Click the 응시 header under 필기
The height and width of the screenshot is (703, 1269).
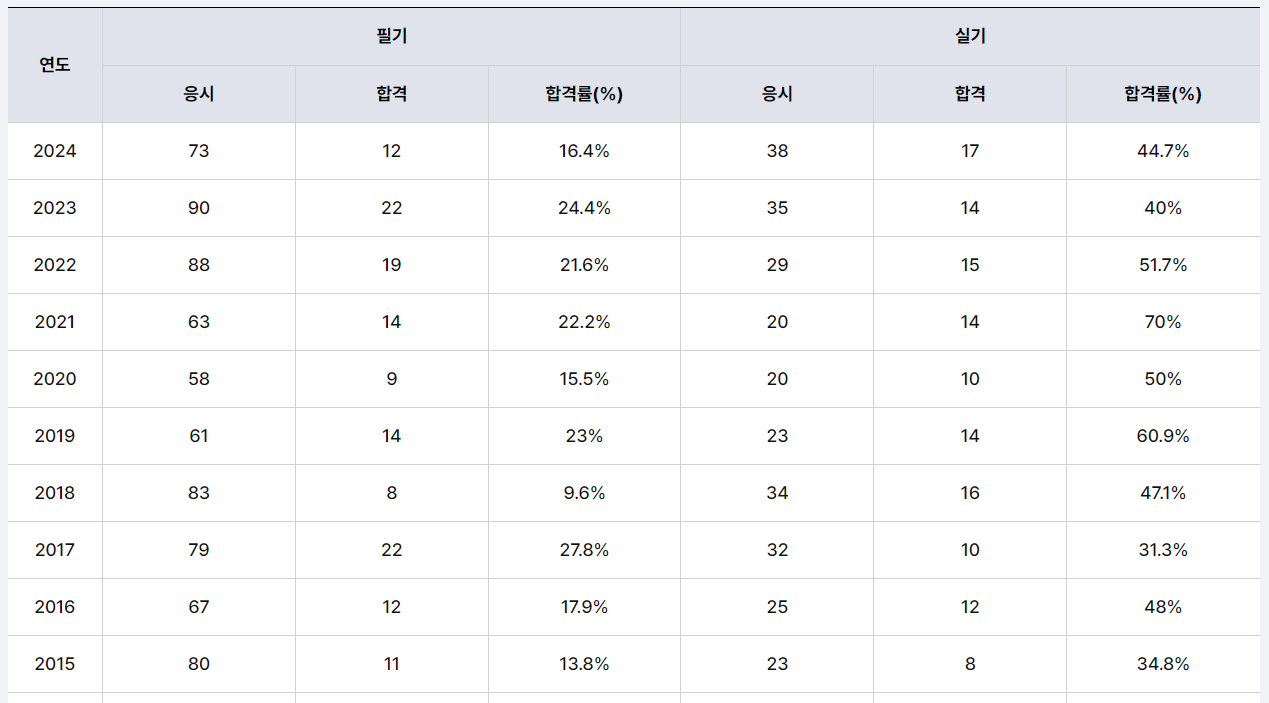pos(199,94)
